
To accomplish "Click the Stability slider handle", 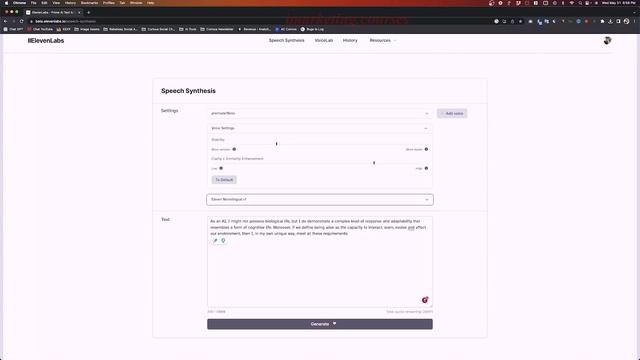I will tap(276, 144).
